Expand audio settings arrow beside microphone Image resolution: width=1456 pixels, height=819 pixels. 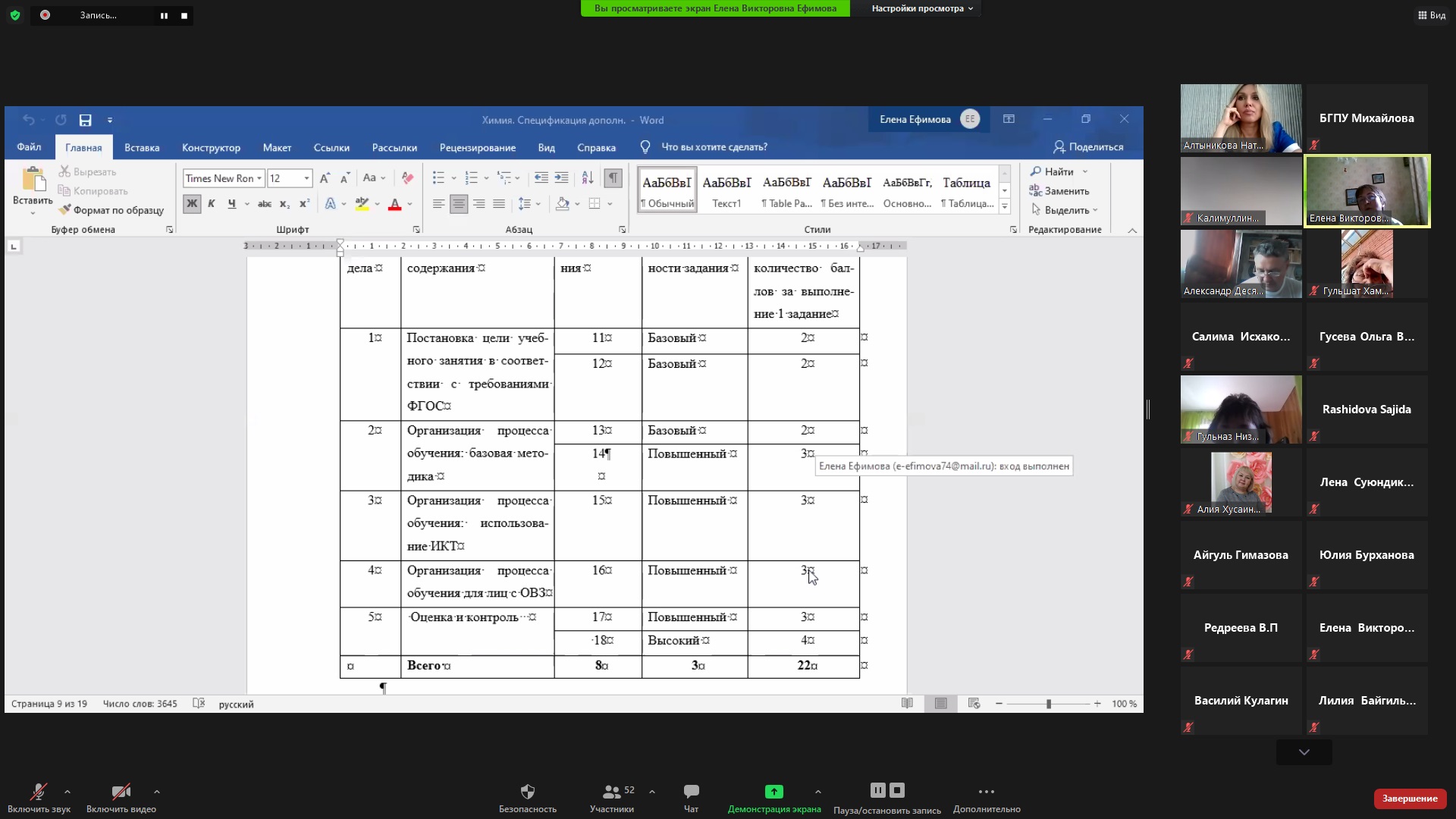click(x=67, y=792)
